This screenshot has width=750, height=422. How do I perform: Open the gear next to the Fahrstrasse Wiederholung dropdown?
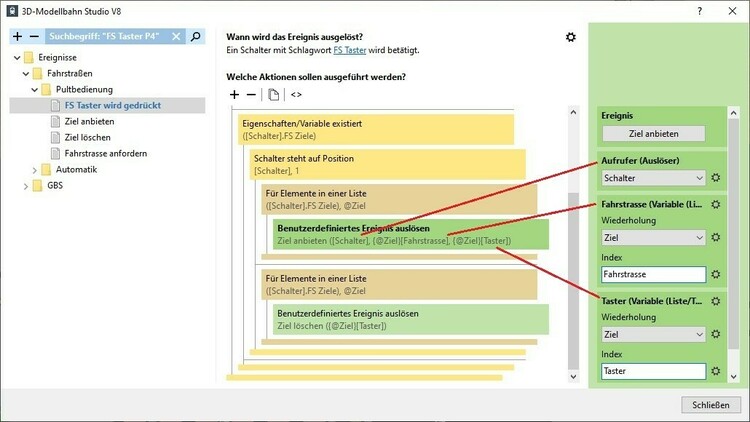716,237
